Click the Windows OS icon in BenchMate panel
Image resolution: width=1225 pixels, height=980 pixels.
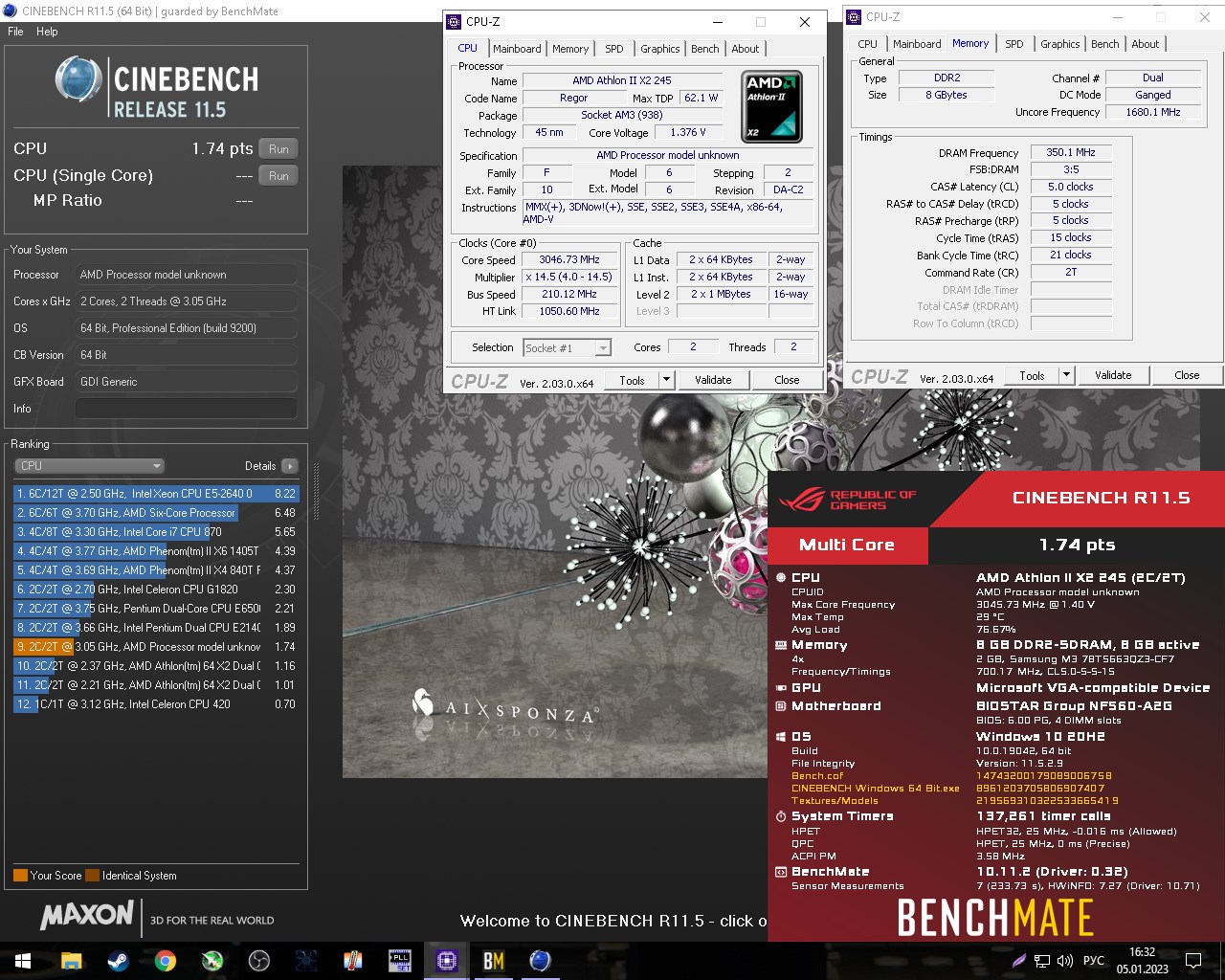781,737
